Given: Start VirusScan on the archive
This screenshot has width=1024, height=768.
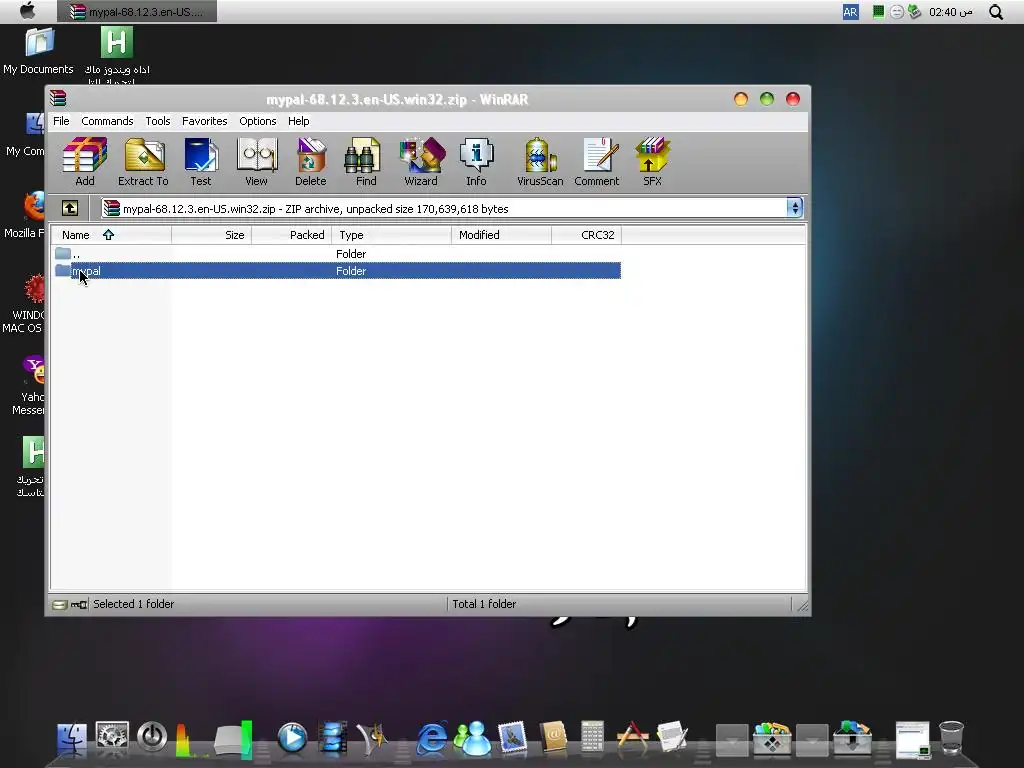Looking at the screenshot, I should [x=539, y=162].
